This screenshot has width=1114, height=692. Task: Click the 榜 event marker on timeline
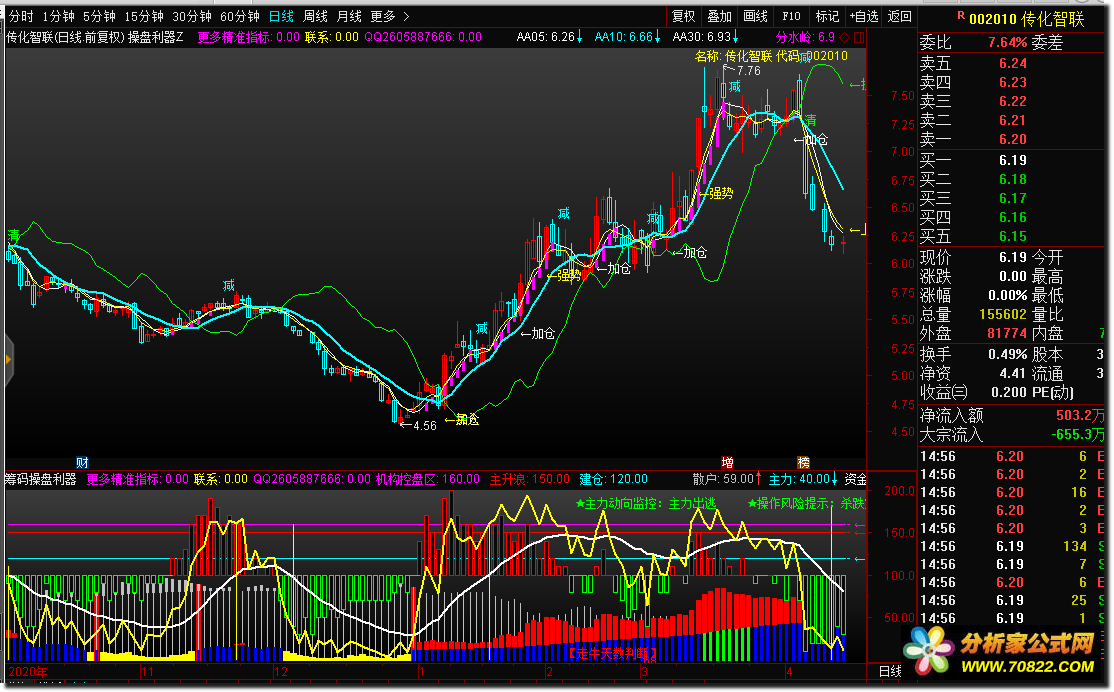[x=804, y=463]
